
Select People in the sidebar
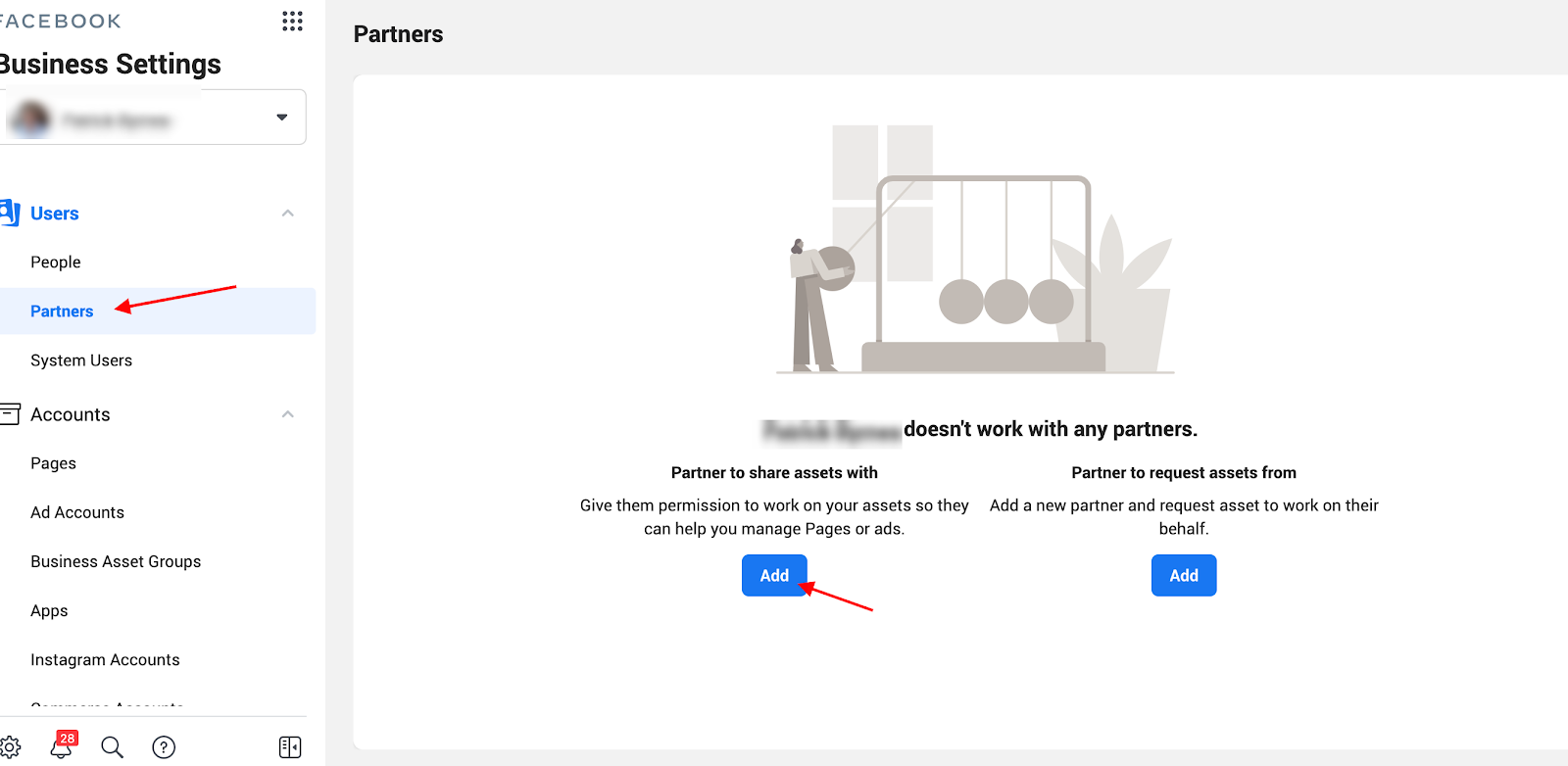pos(56,263)
